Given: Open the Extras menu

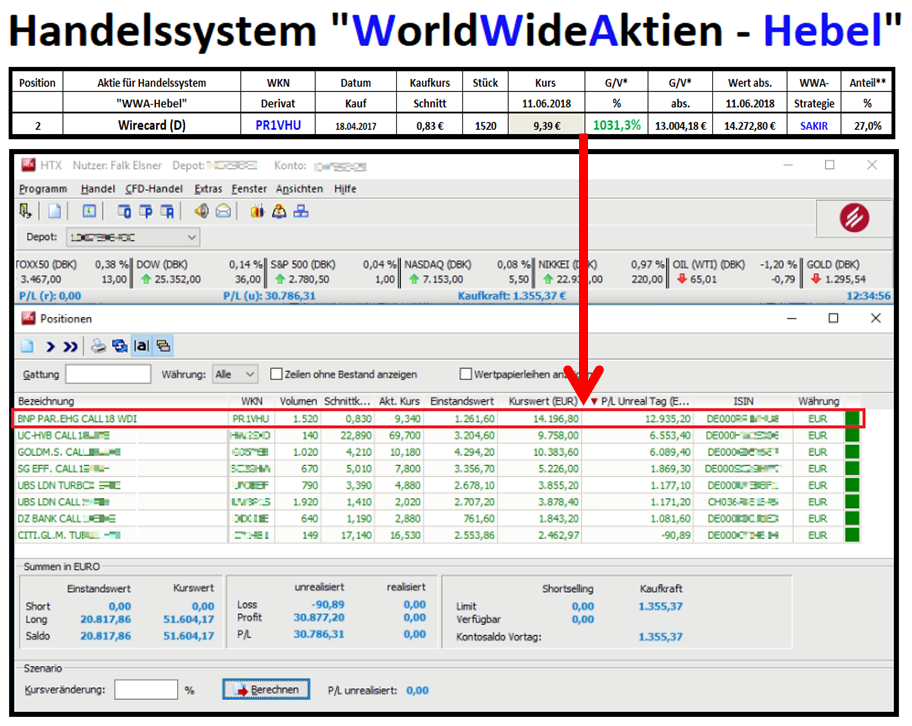Looking at the screenshot, I should 208,188.
